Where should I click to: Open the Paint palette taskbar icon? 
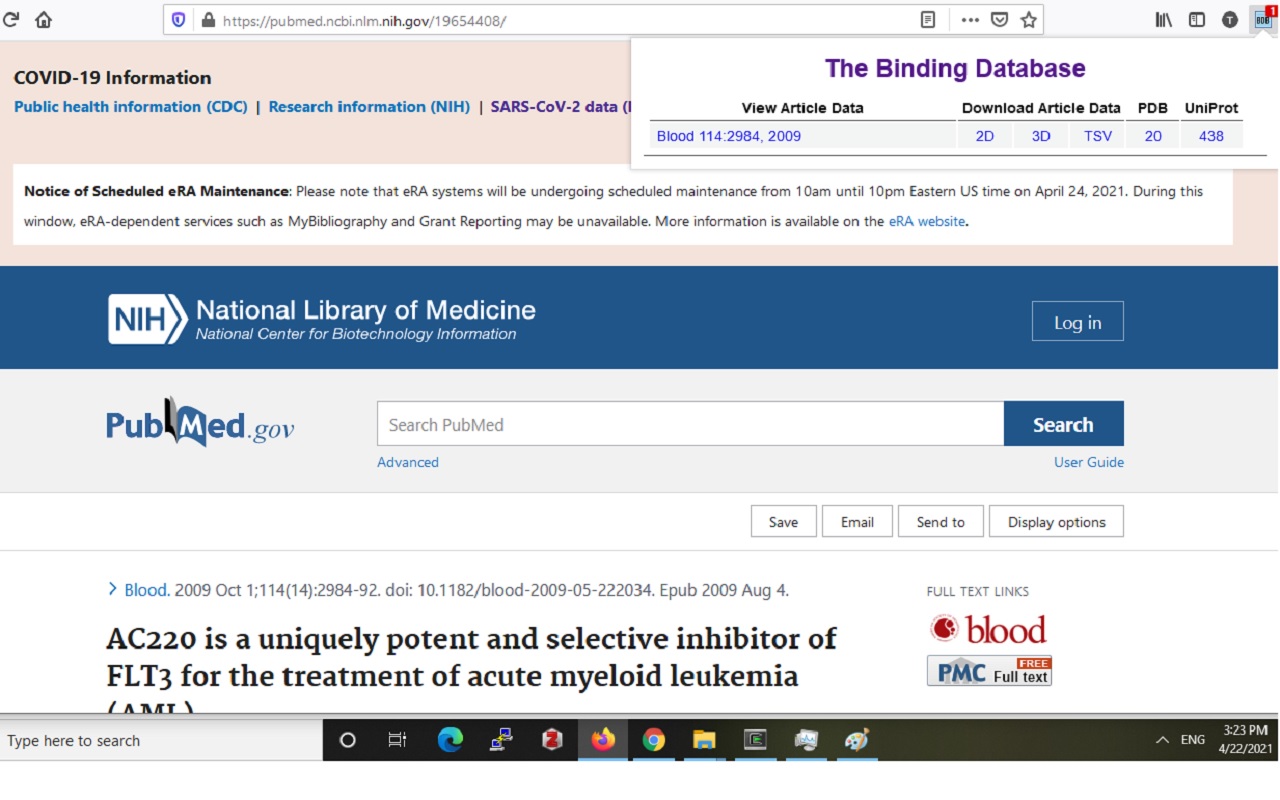857,740
